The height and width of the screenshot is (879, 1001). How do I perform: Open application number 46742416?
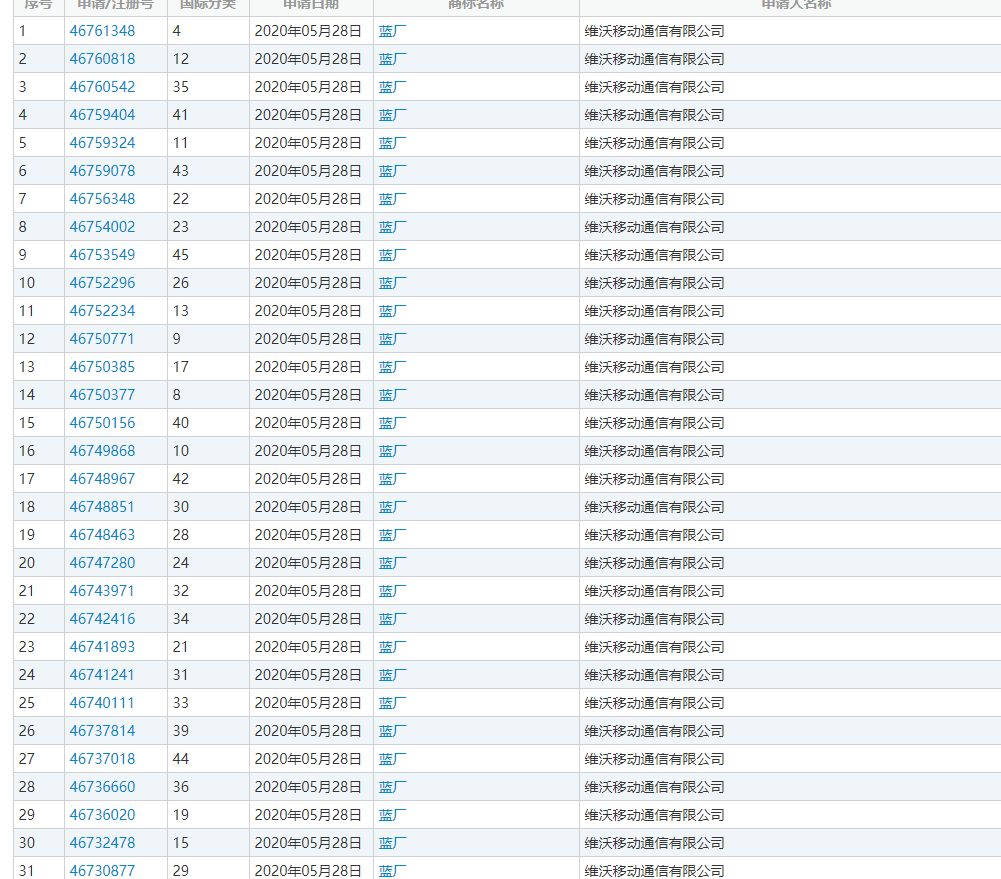point(102,619)
